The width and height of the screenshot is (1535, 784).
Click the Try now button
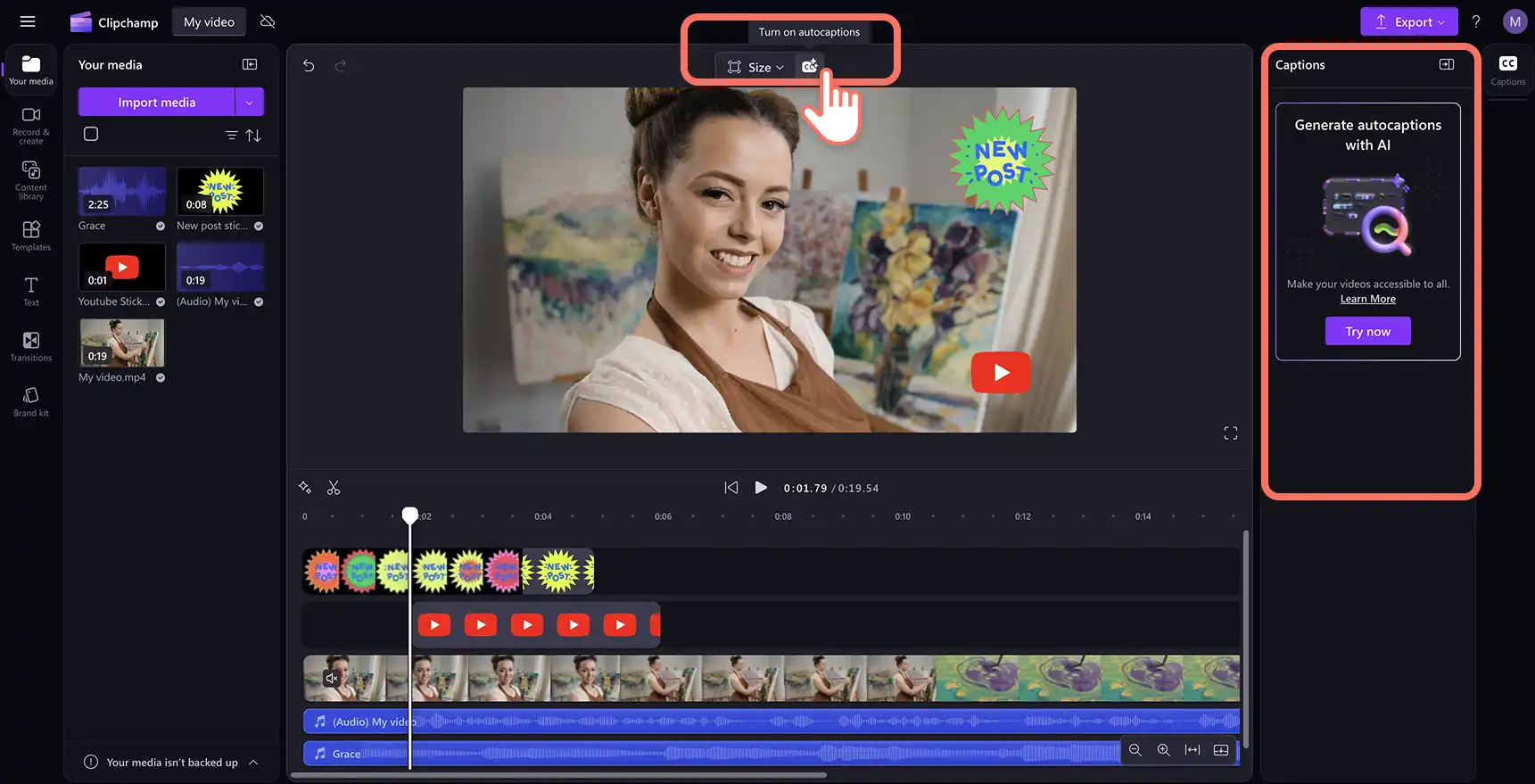tap(1367, 331)
